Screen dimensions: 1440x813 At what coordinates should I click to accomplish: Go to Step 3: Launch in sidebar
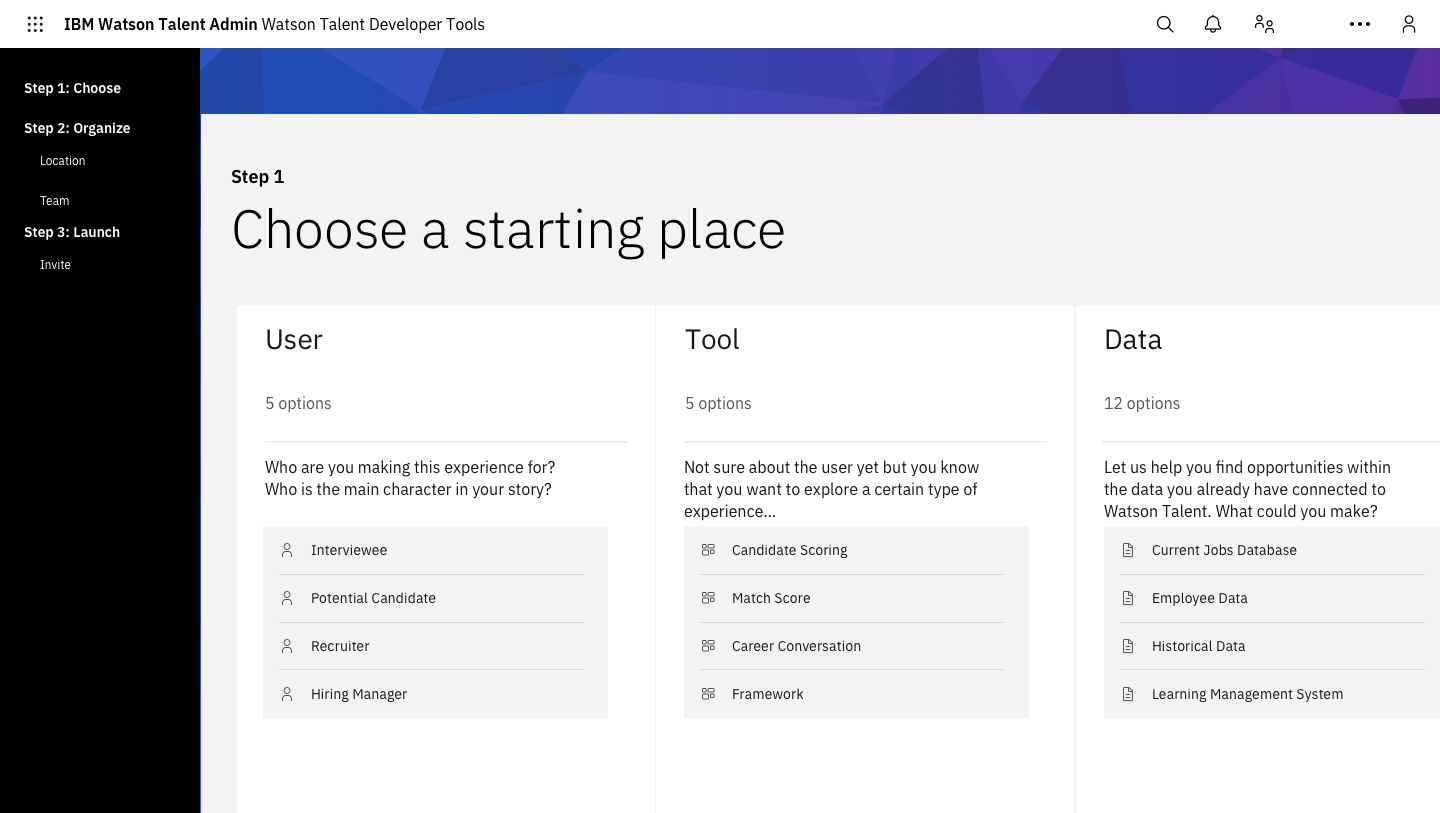point(72,232)
